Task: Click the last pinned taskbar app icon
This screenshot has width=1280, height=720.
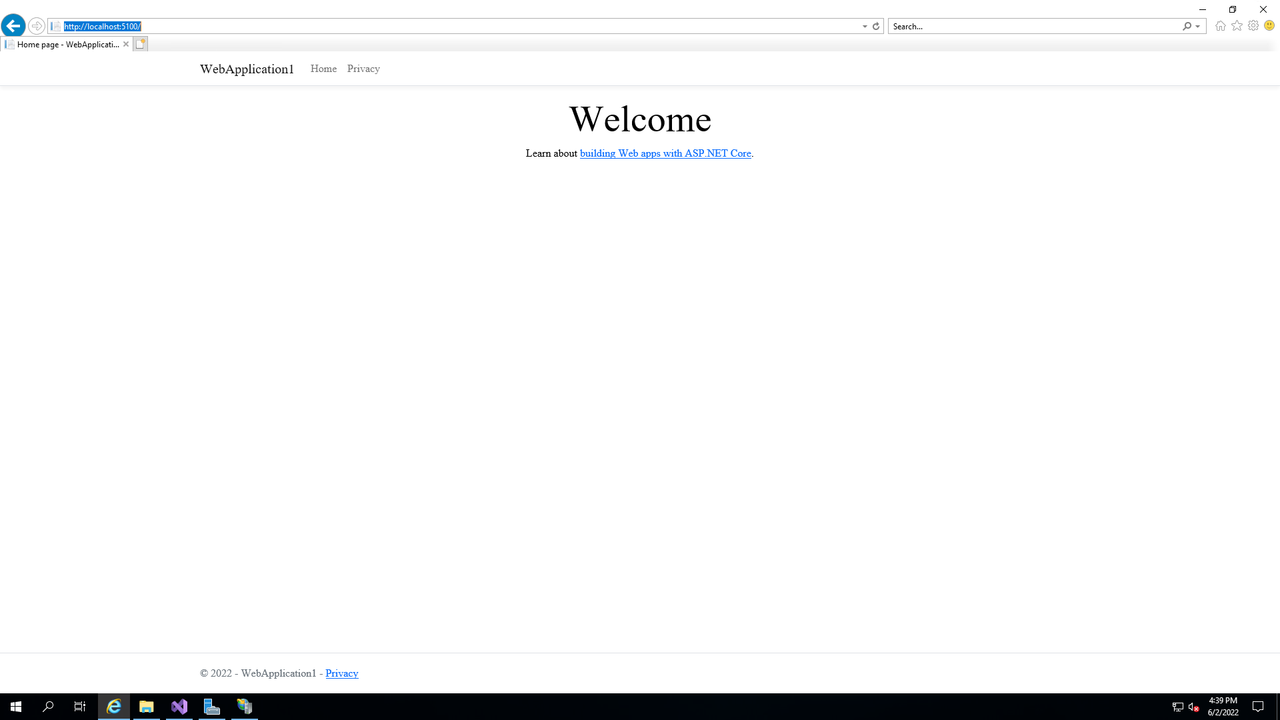Action: [x=244, y=707]
